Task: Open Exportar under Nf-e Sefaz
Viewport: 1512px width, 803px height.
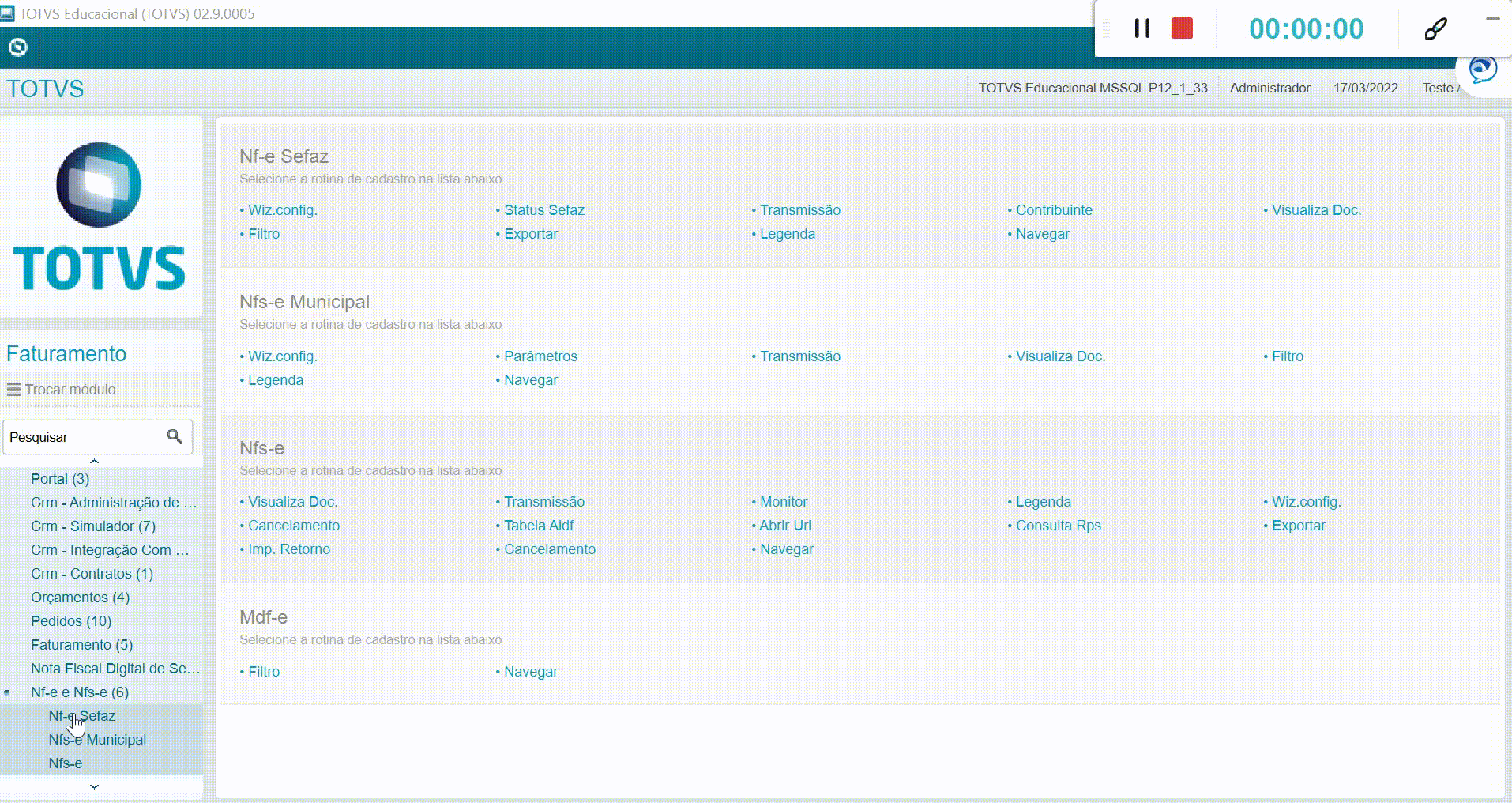Action: point(531,234)
